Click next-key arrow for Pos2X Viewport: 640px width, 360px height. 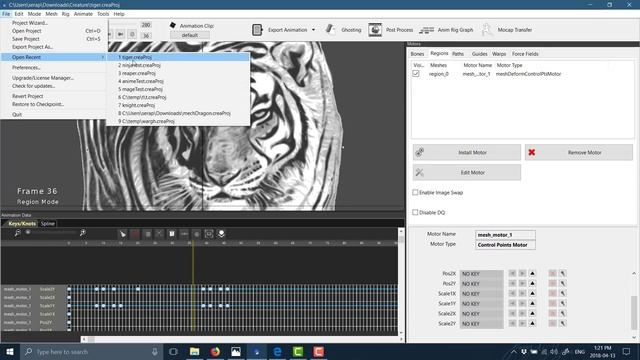[x=522, y=273]
